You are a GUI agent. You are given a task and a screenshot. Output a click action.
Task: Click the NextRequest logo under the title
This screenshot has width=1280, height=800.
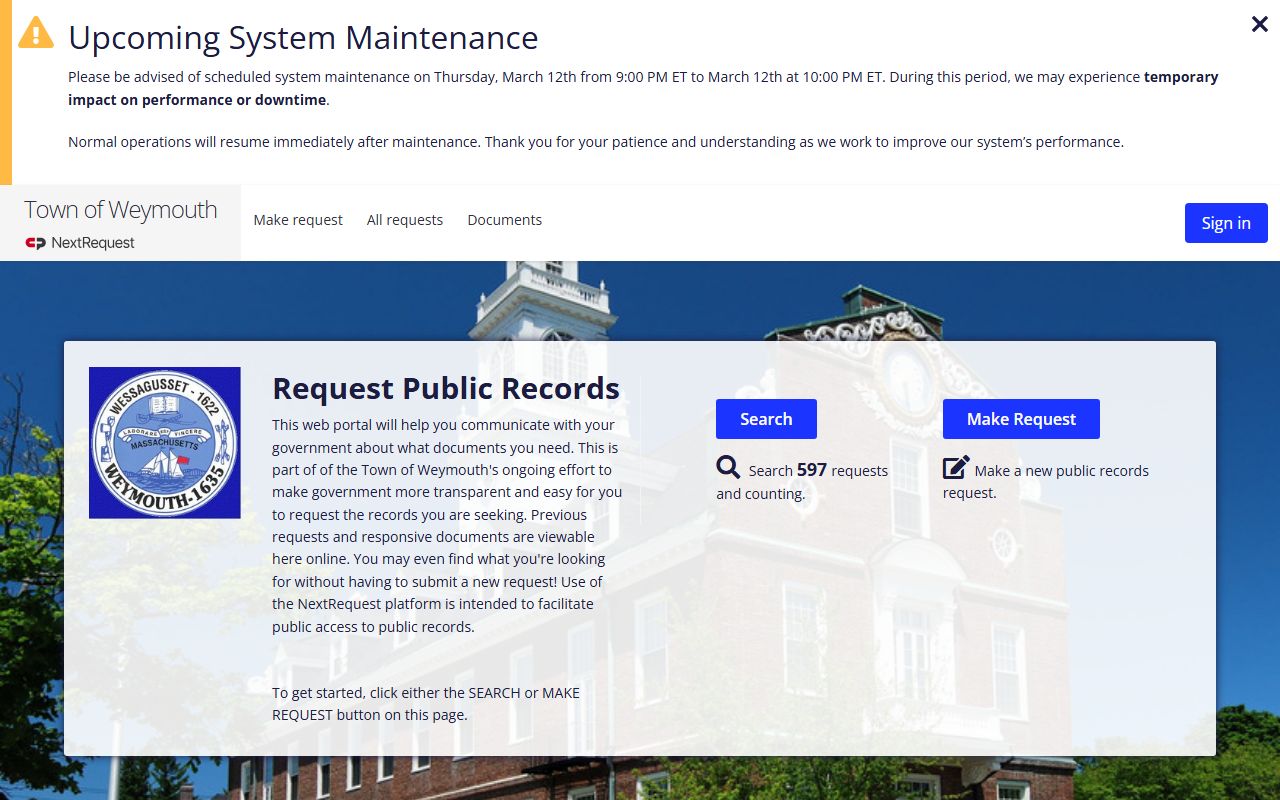point(80,243)
